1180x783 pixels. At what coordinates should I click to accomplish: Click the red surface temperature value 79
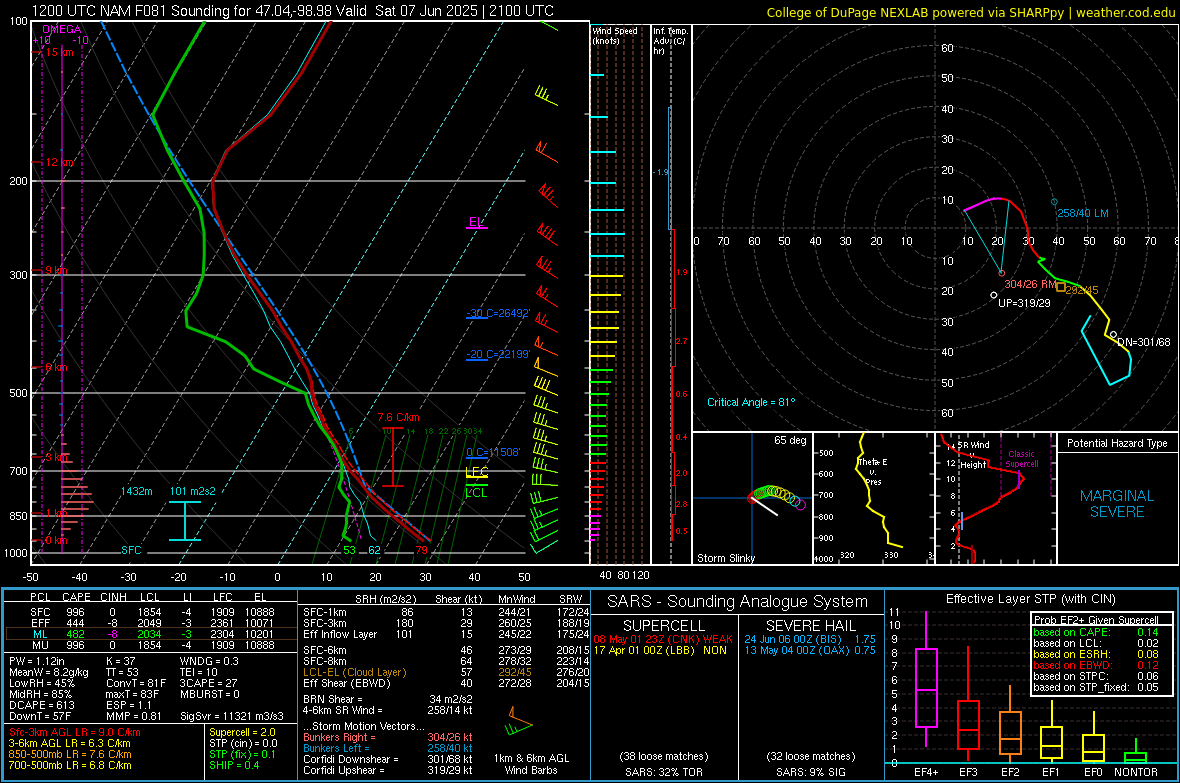point(421,550)
